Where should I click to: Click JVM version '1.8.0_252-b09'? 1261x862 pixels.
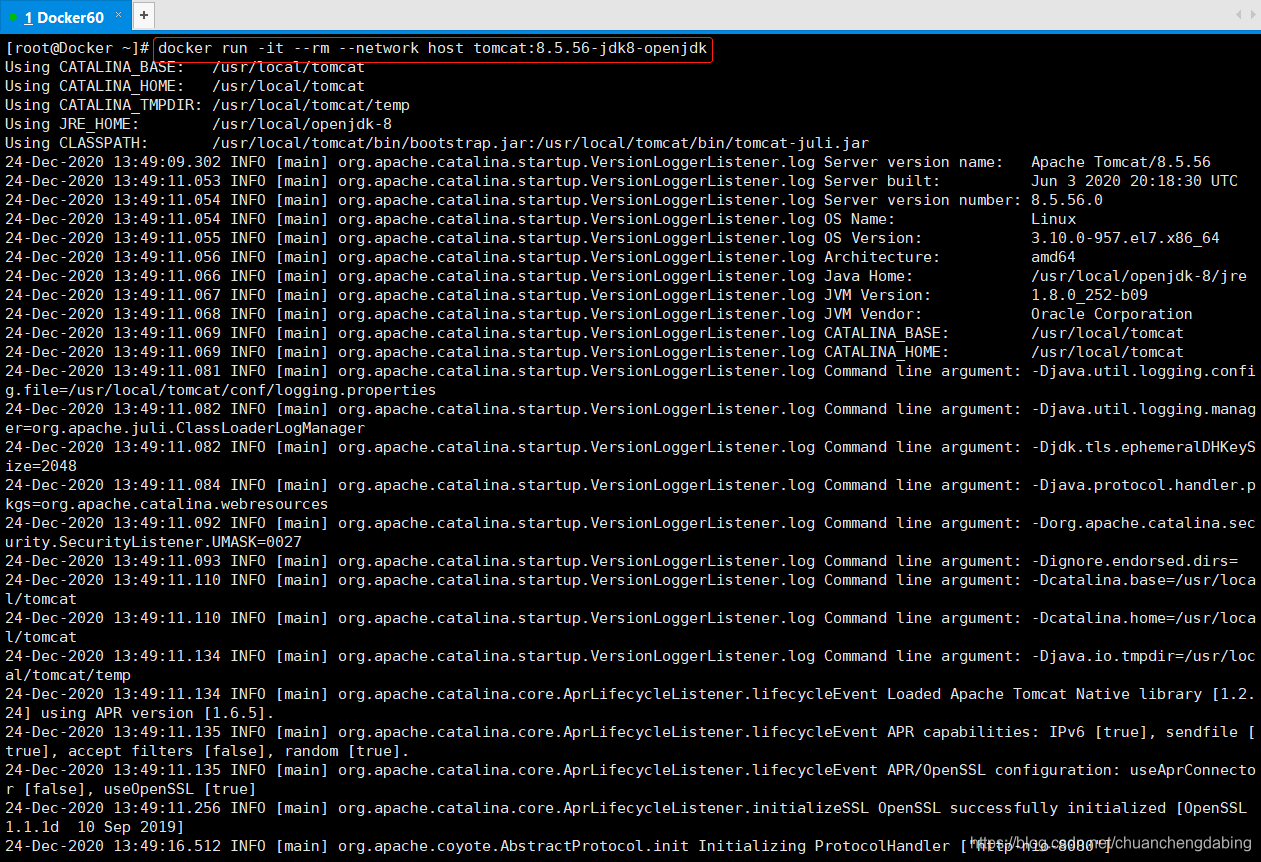pos(1090,295)
